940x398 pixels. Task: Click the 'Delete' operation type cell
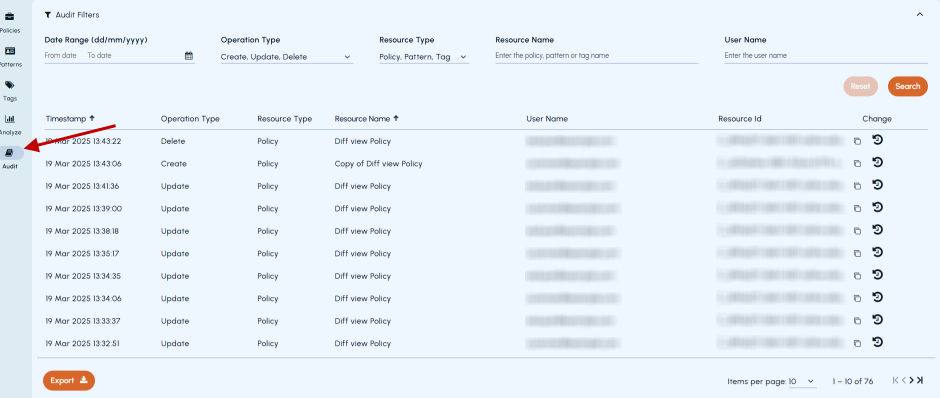[173, 141]
